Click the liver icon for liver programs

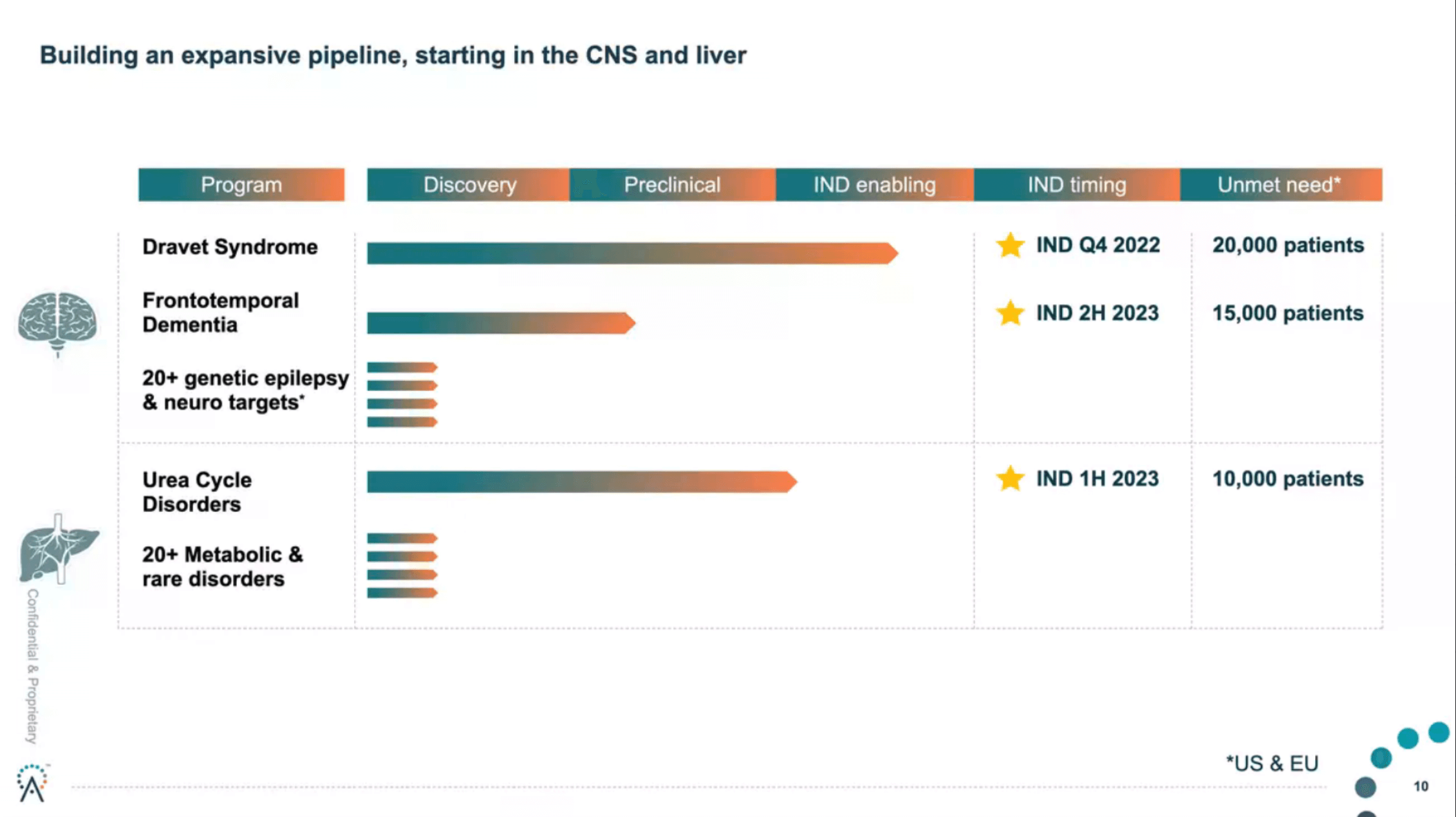pyautogui.click(x=59, y=549)
